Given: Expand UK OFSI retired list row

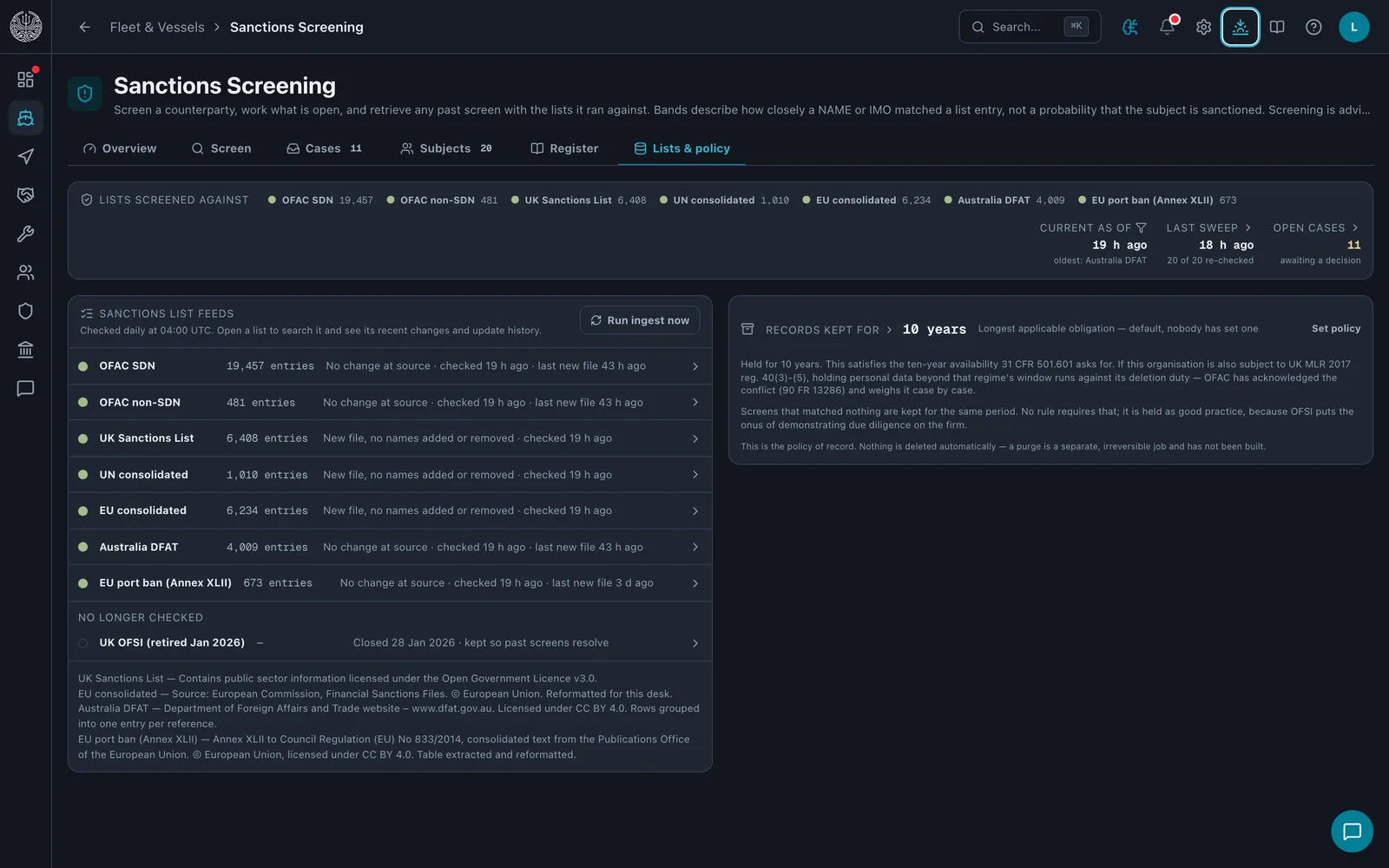Looking at the screenshot, I should coord(390,643).
